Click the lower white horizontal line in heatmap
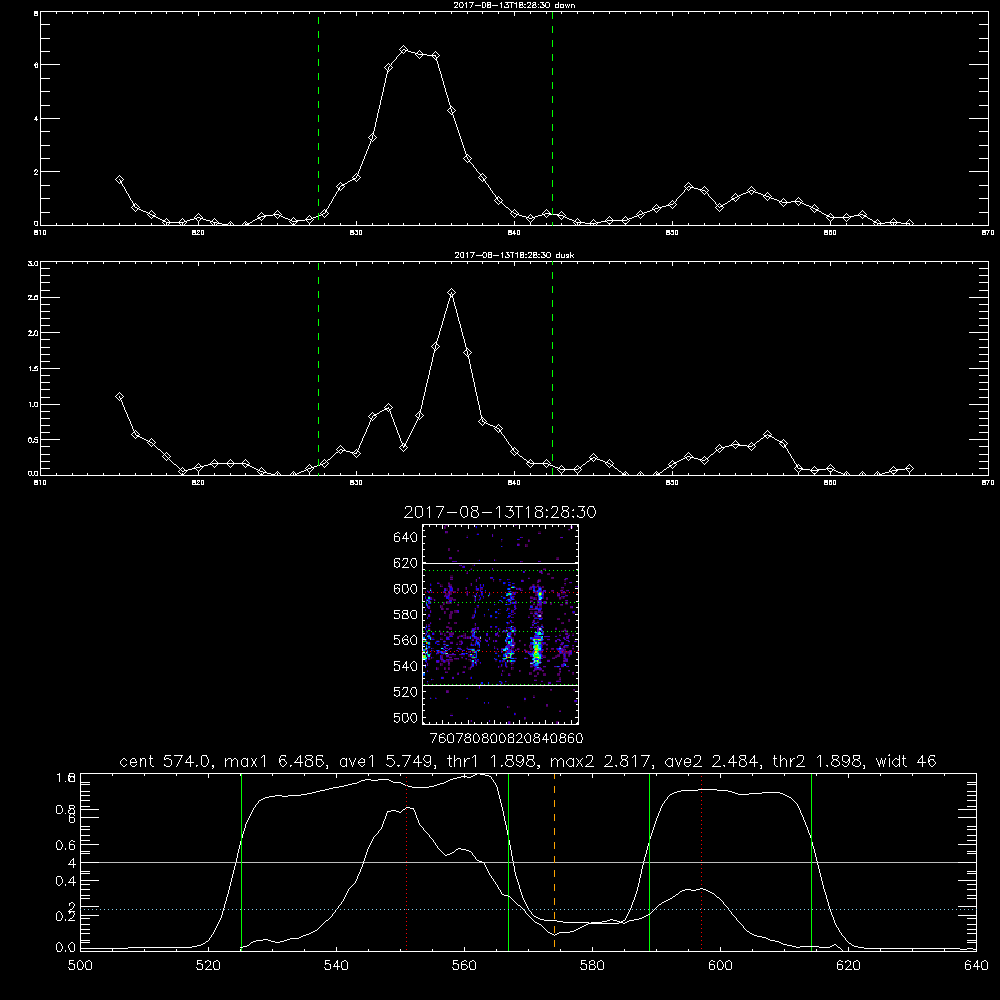 tap(500, 685)
